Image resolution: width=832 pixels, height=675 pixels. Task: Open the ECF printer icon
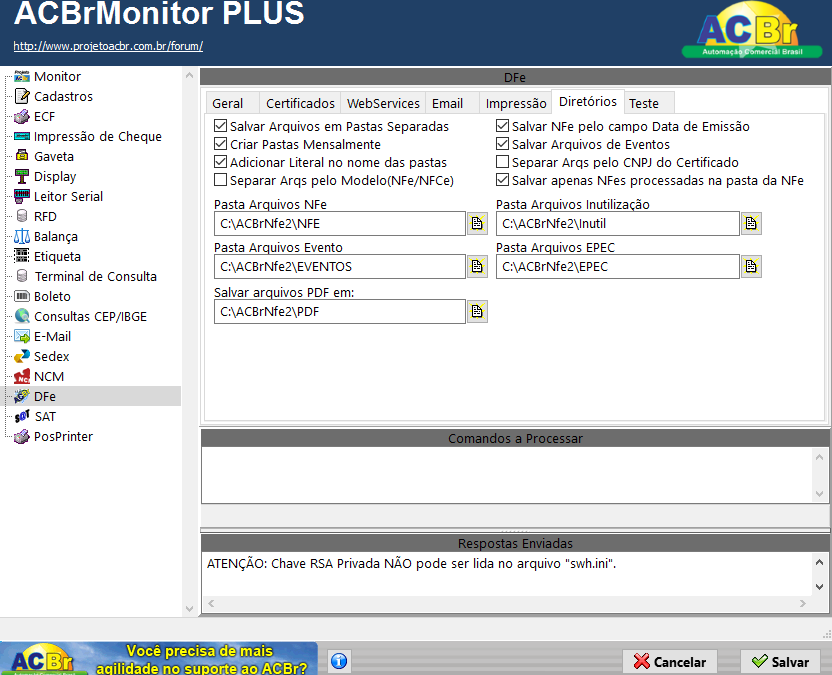(22, 116)
